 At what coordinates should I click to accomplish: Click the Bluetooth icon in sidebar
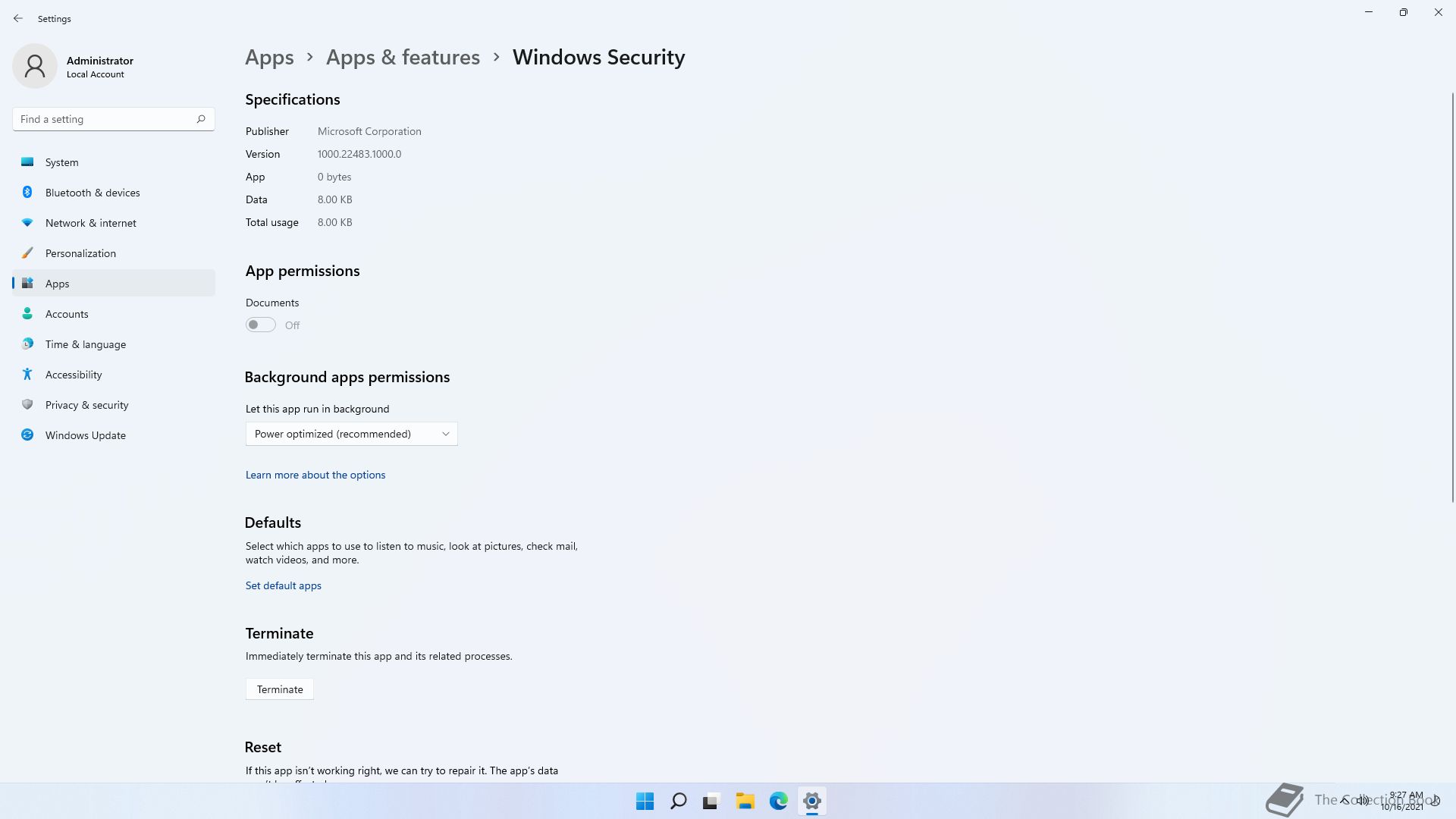coord(27,192)
